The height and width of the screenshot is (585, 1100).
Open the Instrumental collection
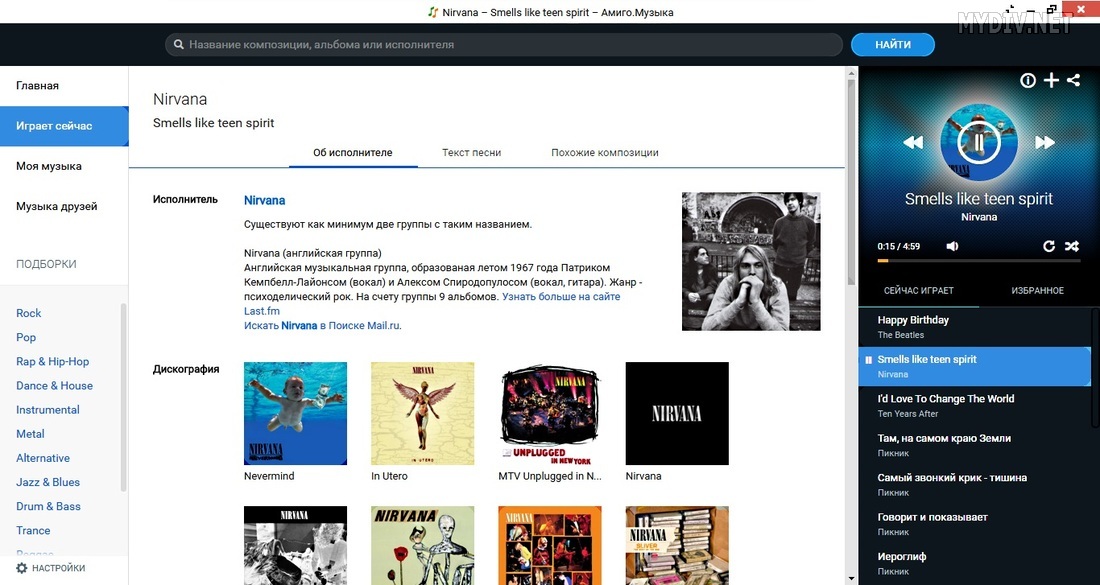[x=48, y=410]
